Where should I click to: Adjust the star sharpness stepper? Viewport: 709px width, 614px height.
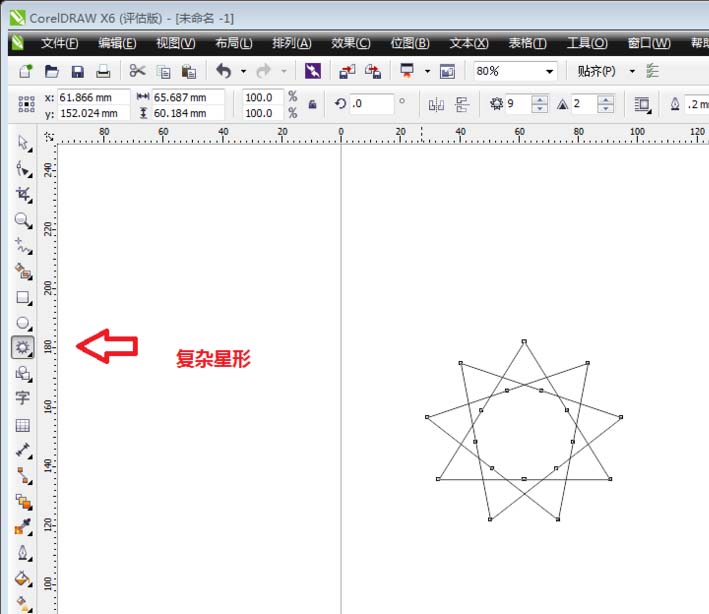[x=605, y=104]
